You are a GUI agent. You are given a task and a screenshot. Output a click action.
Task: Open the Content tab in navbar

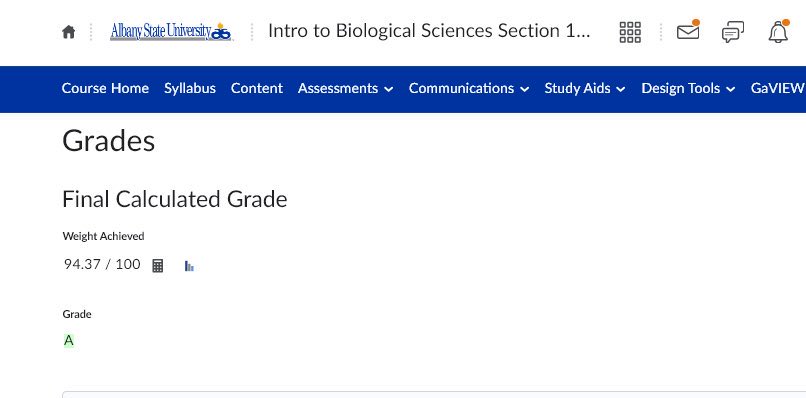(257, 88)
